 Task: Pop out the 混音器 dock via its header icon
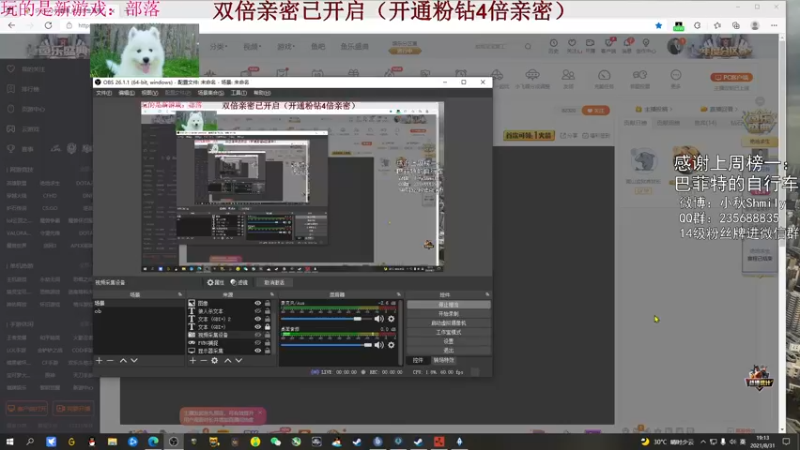tap(398, 294)
